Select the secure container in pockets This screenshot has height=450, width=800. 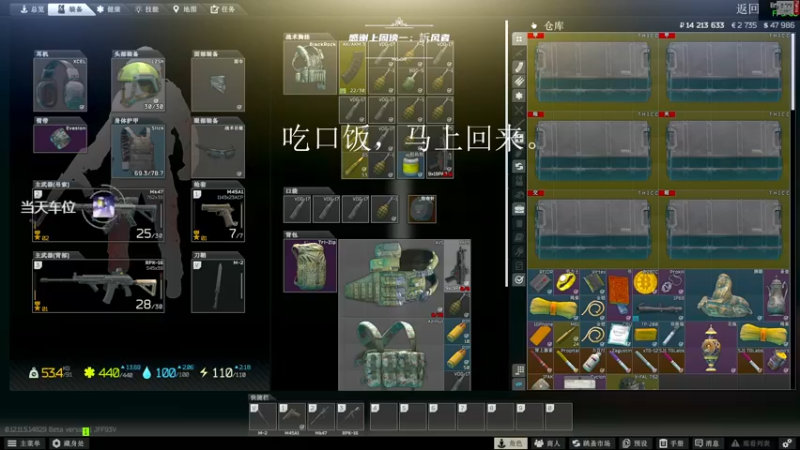pos(422,209)
